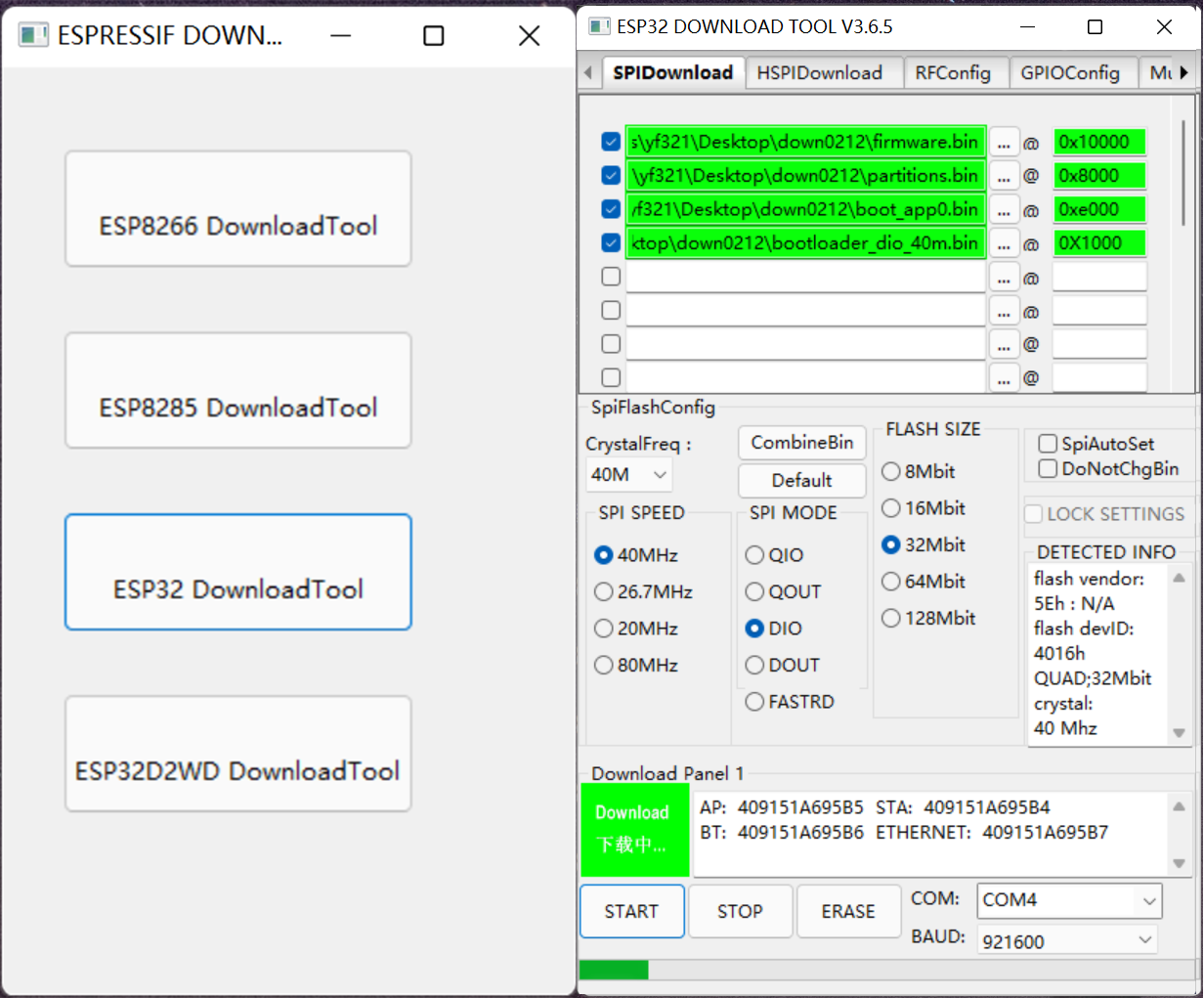Close the ESPRESSIF DOWNLOAD launcher window

[529, 36]
